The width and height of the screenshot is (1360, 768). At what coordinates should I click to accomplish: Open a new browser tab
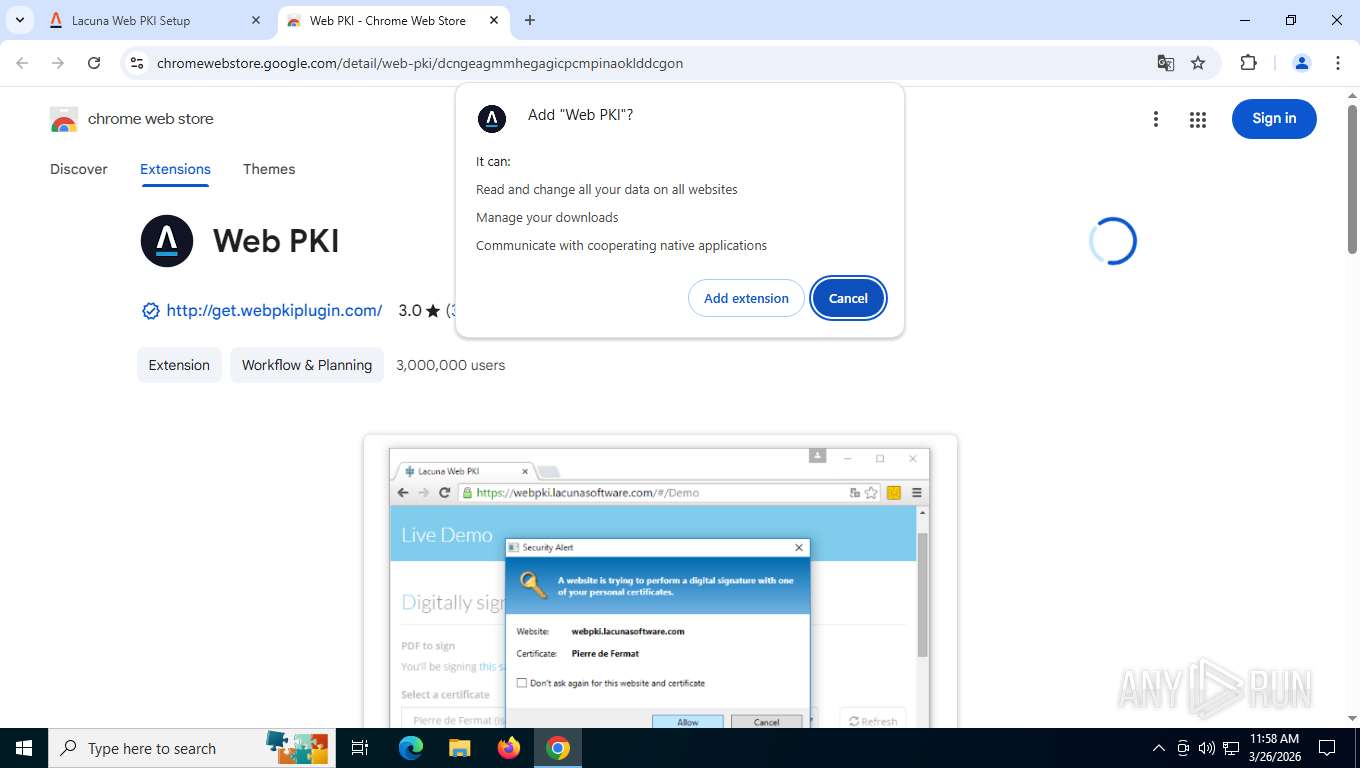coord(530,20)
